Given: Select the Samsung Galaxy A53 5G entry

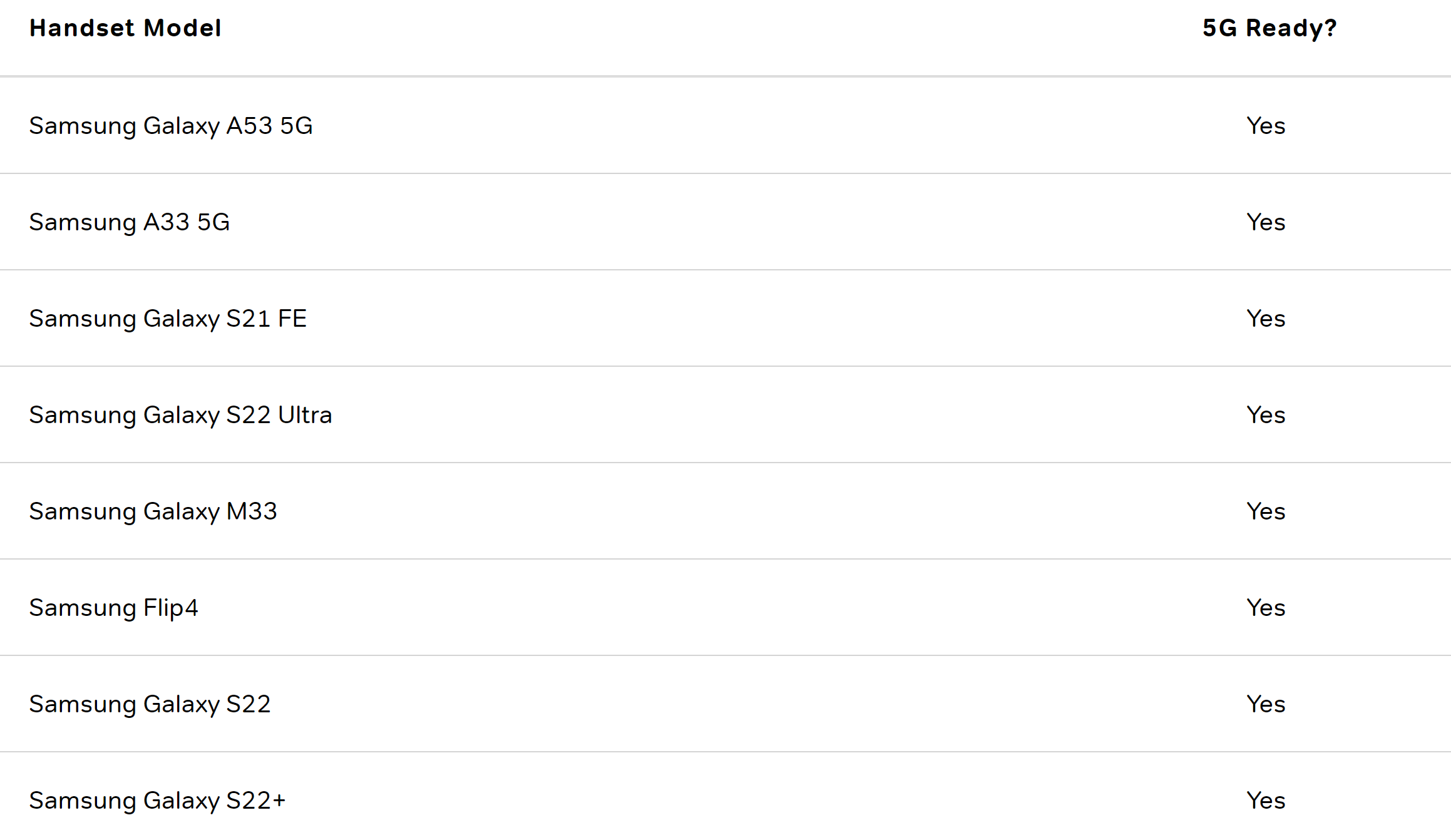Looking at the screenshot, I should click(x=171, y=126).
